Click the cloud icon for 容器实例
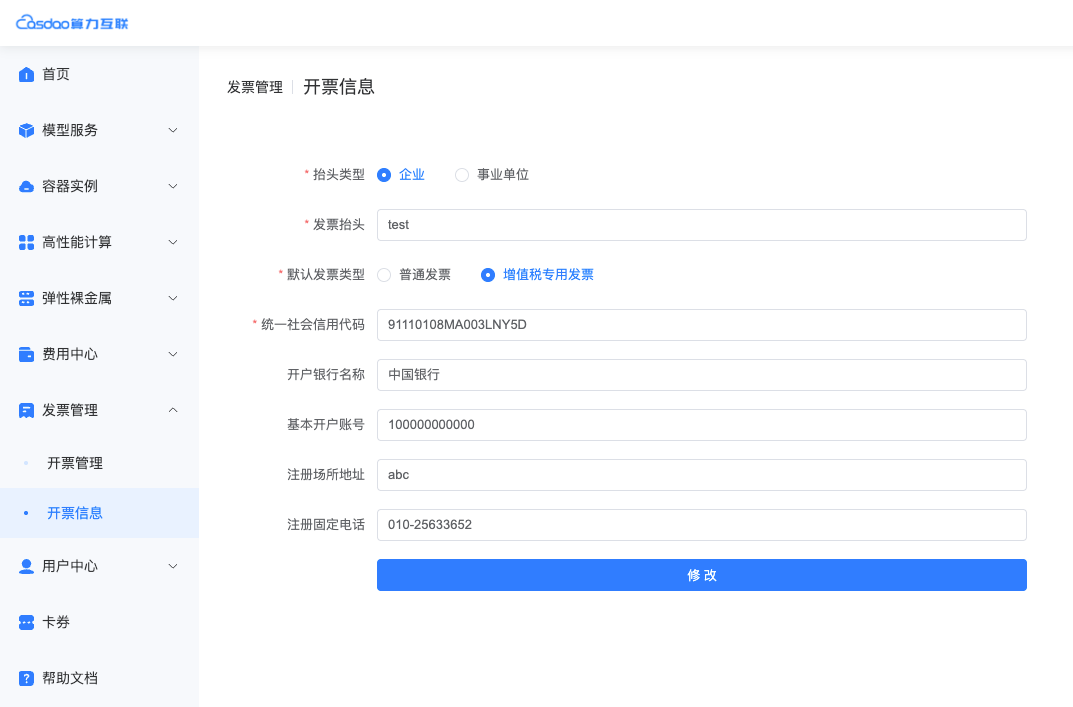 26,186
